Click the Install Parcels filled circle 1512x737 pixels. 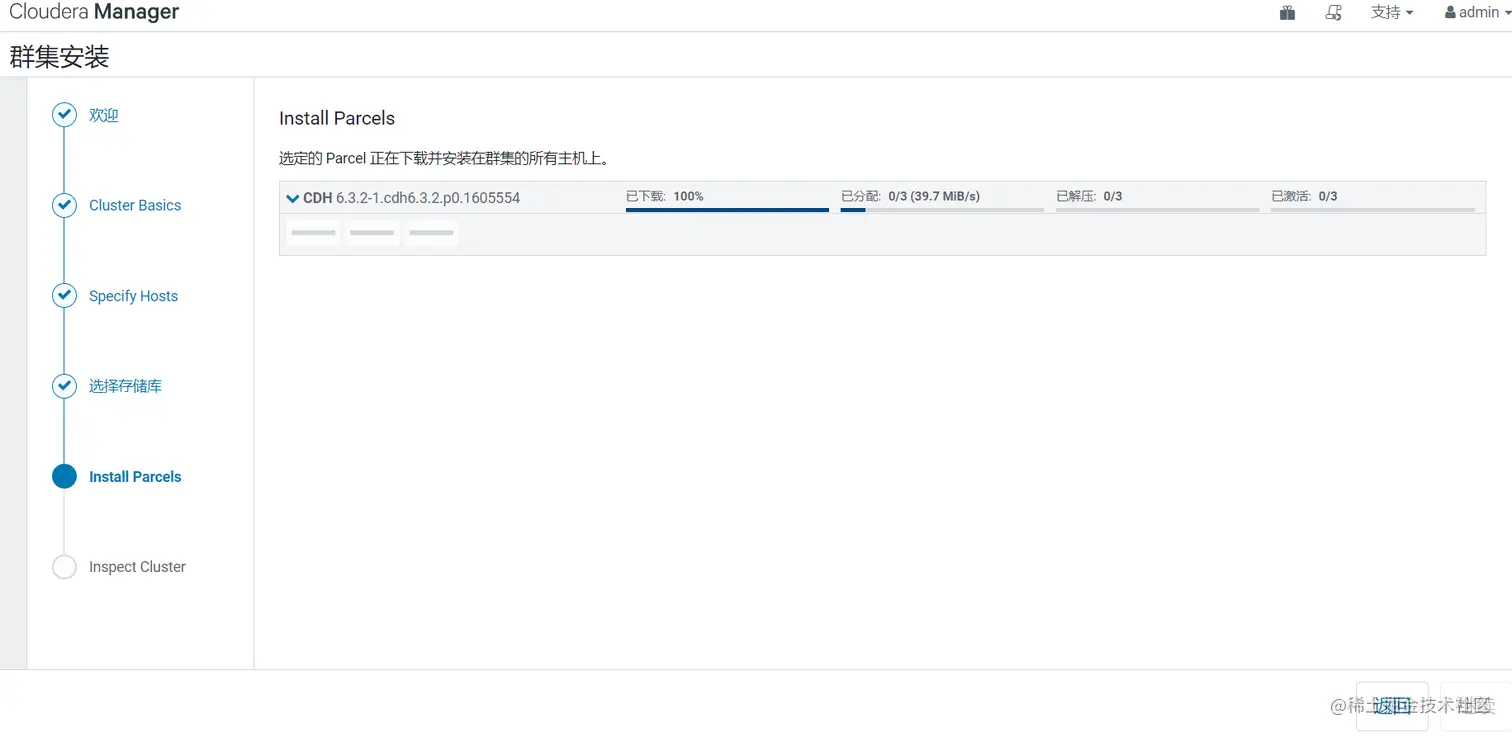point(64,476)
